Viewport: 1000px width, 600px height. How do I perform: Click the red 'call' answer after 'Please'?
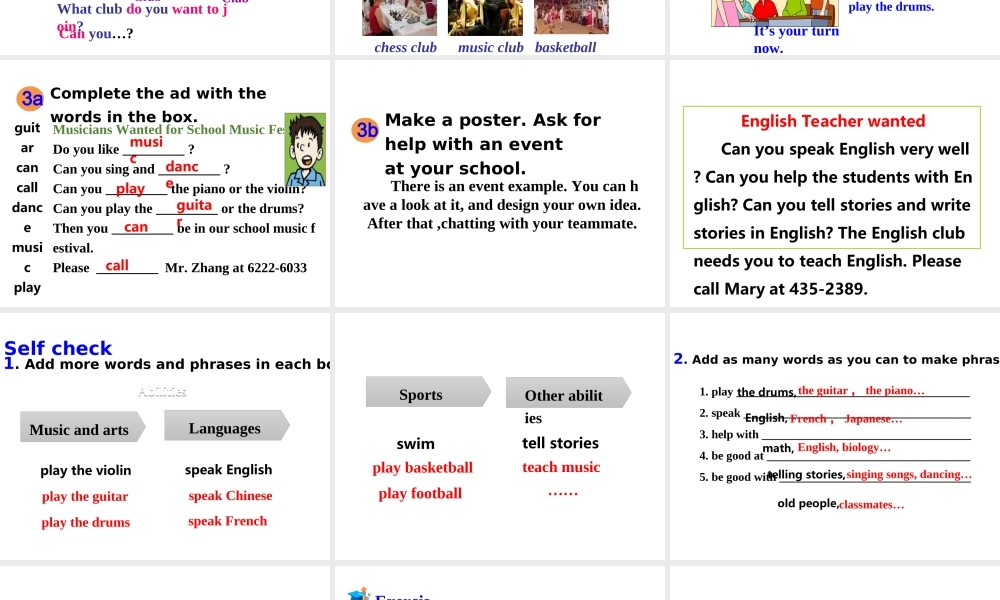pyautogui.click(x=117, y=265)
